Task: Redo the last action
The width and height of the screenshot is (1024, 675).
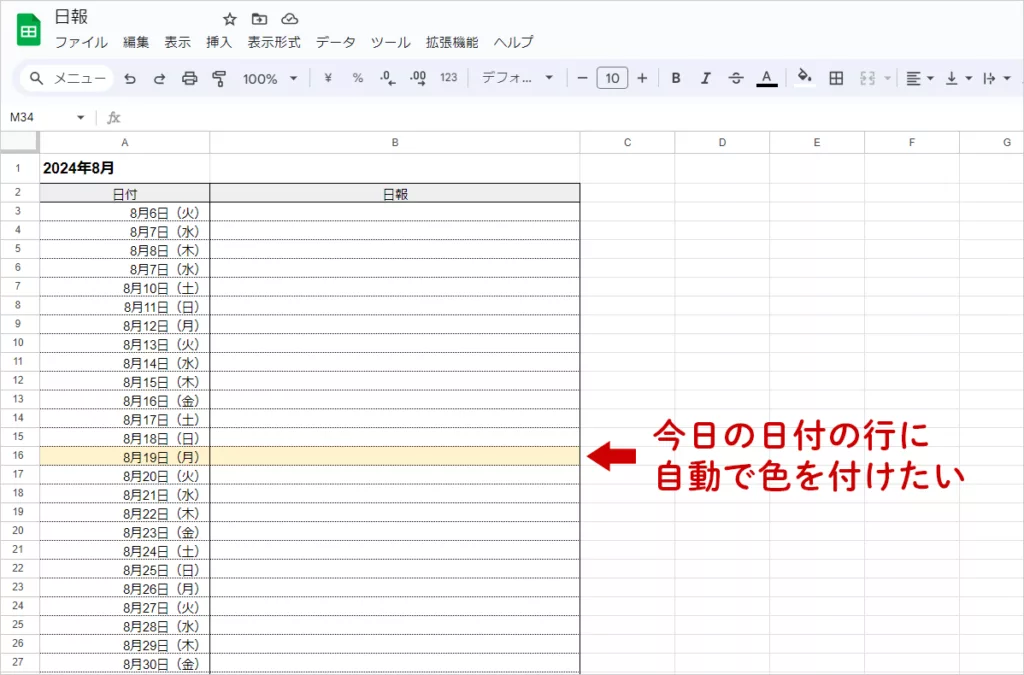Action: tap(159, 78)
